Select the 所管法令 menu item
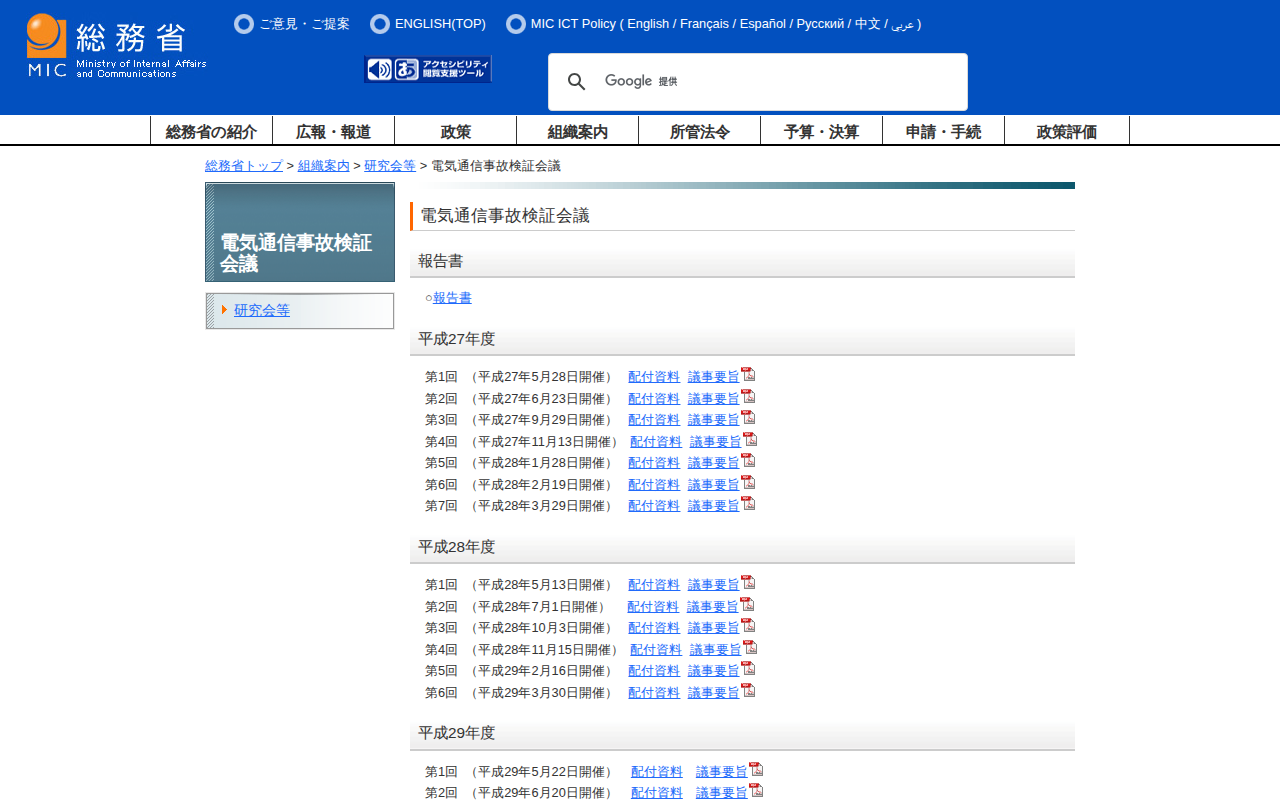 point(699,131)
